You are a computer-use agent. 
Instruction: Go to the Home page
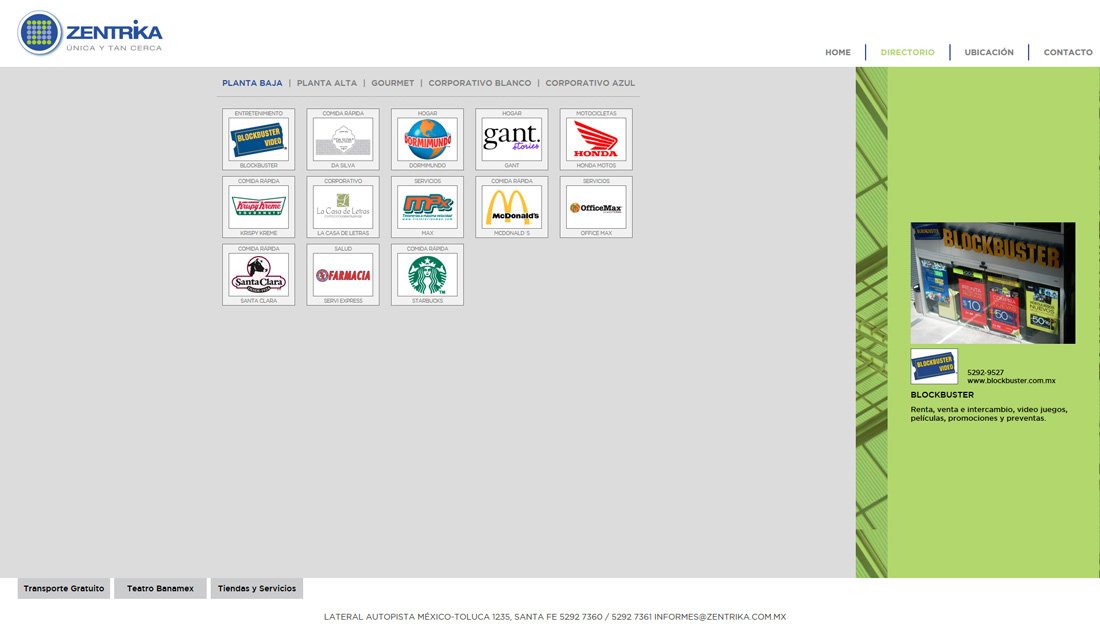pyautogui.click(x=838, y=53)
